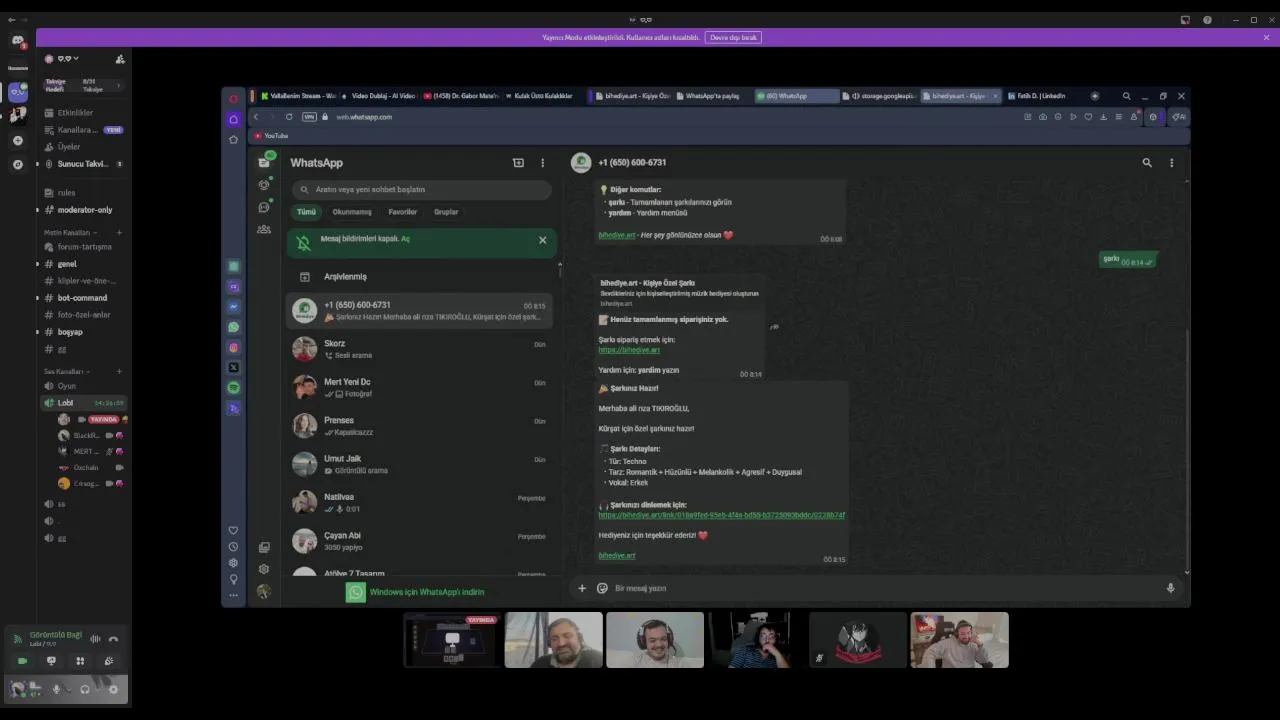Switch to WhatsApp'ta paylaş browser tab

pyautogui.click(x=712, y=96)
